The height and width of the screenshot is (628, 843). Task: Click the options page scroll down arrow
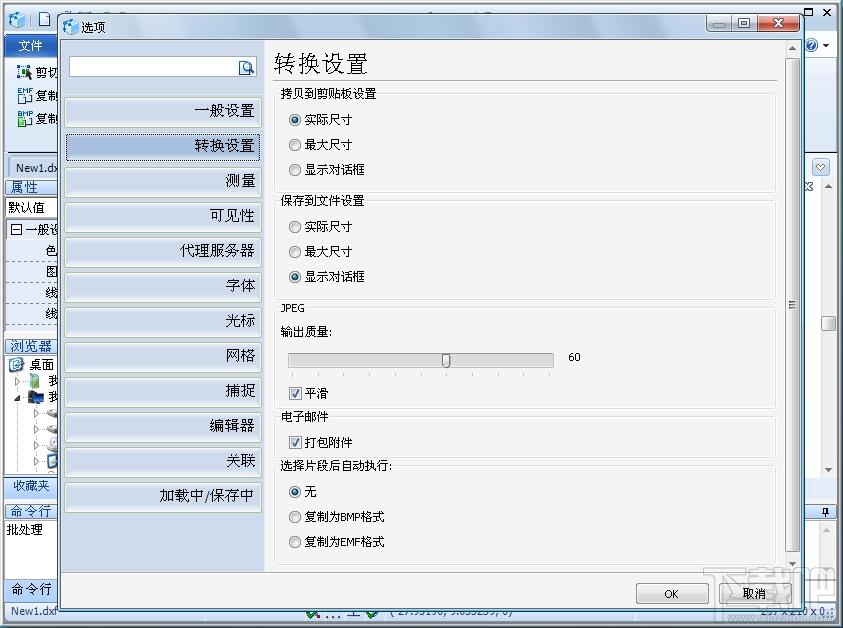[792, 563]
